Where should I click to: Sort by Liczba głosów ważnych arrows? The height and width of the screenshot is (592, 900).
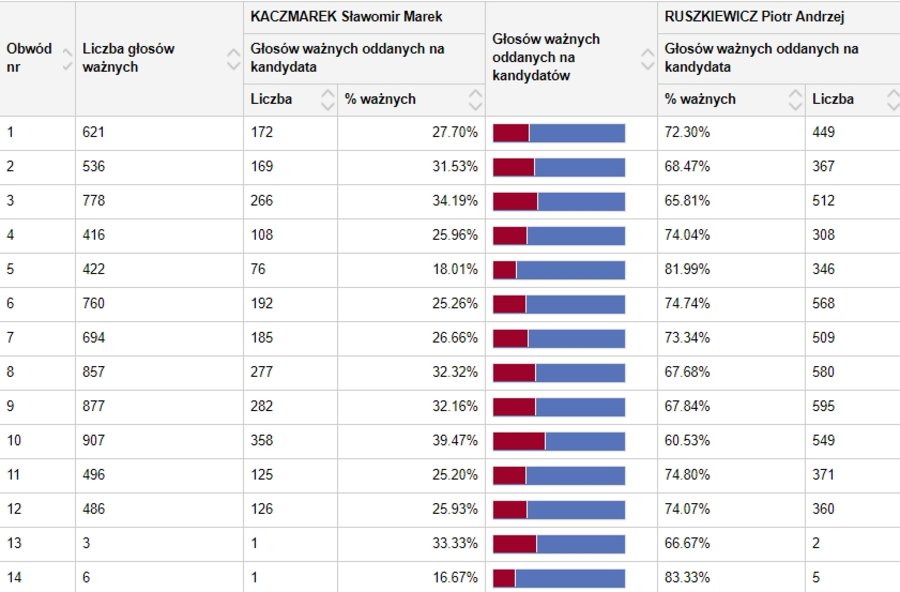click(x=233, y=58)
